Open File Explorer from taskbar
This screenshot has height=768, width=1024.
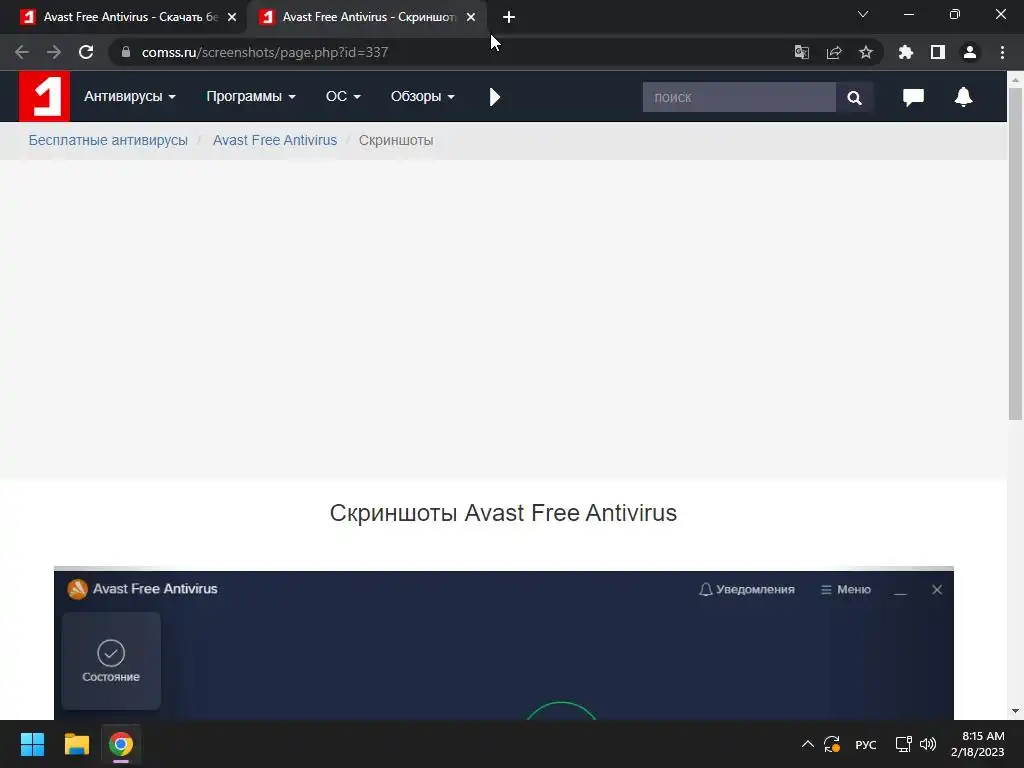[76, 744]
